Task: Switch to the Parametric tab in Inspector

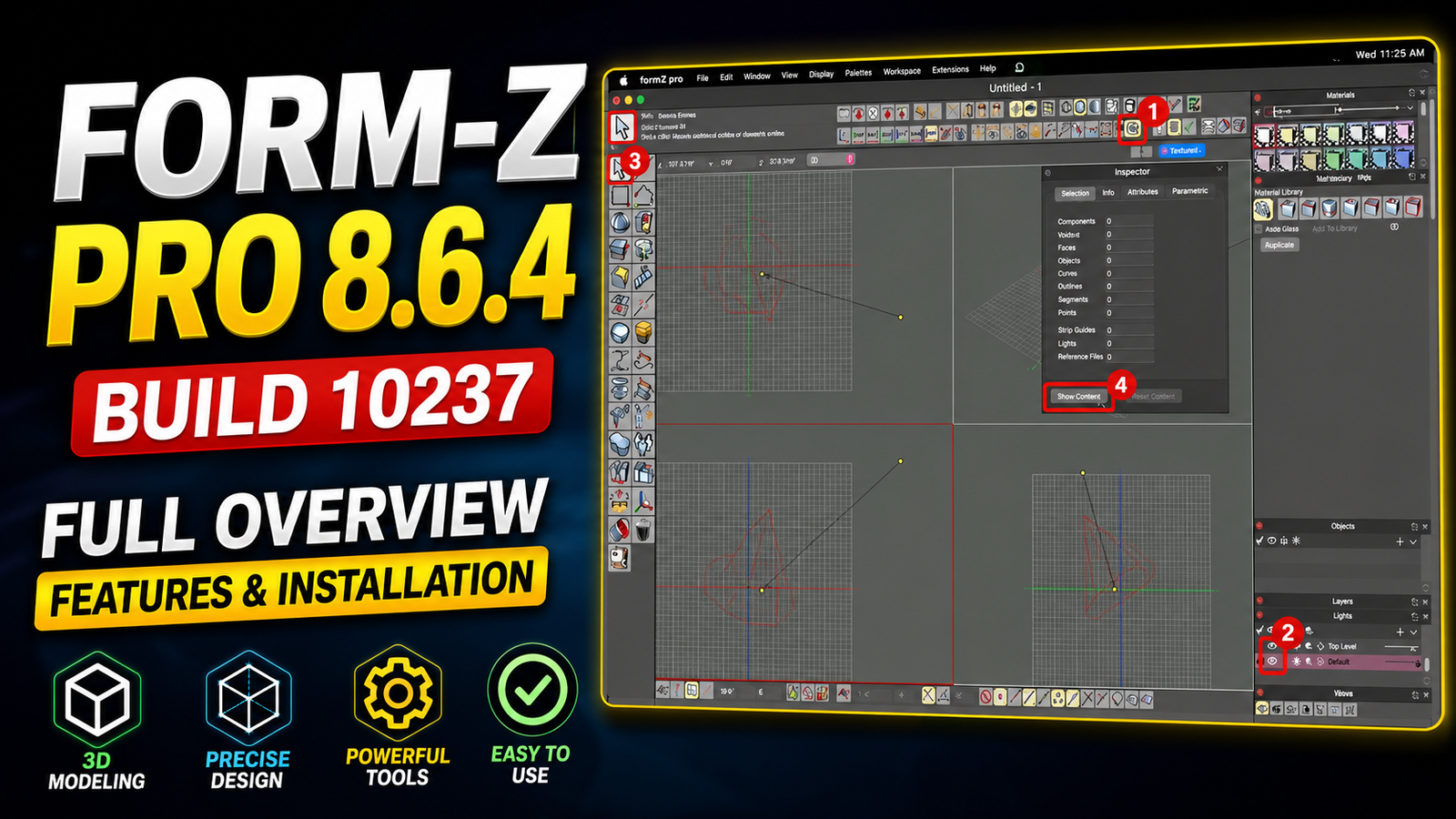Action: [x=1189, y=191]
